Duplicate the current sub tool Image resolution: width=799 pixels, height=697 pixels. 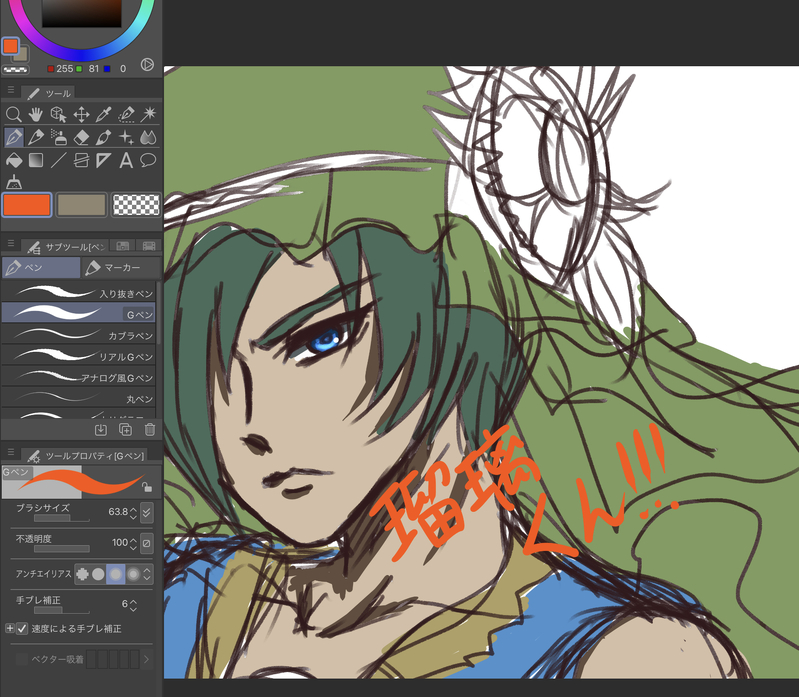click(x=125, y=430)
